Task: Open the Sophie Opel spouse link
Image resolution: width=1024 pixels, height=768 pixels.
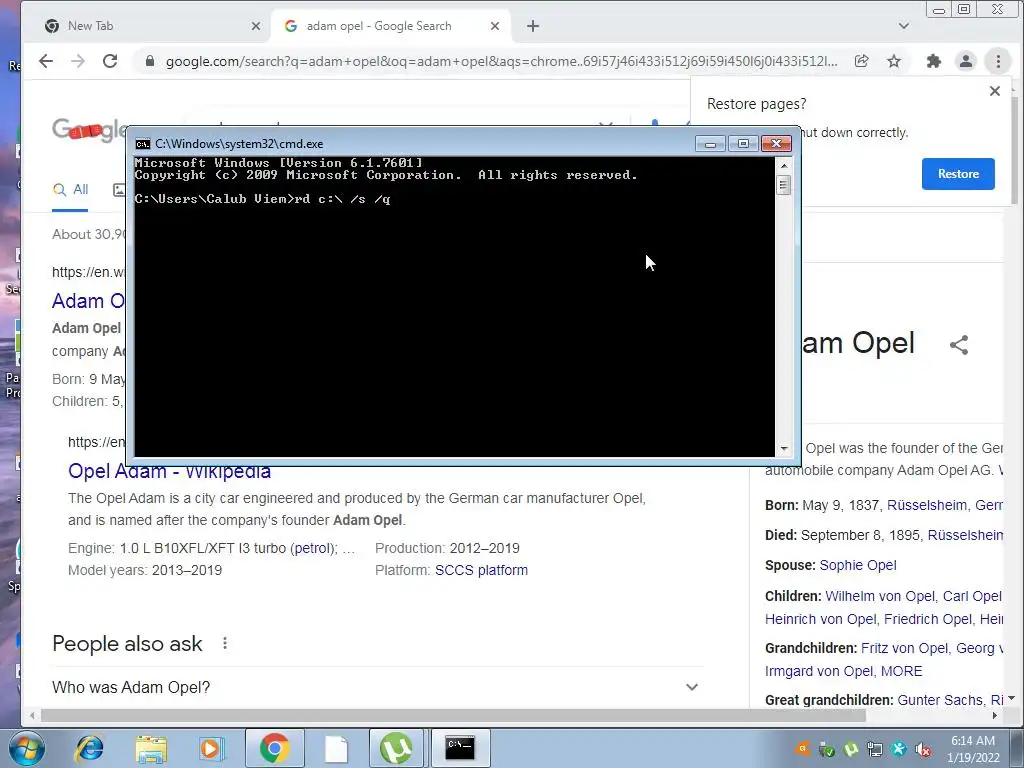Action: coord(857,565)
